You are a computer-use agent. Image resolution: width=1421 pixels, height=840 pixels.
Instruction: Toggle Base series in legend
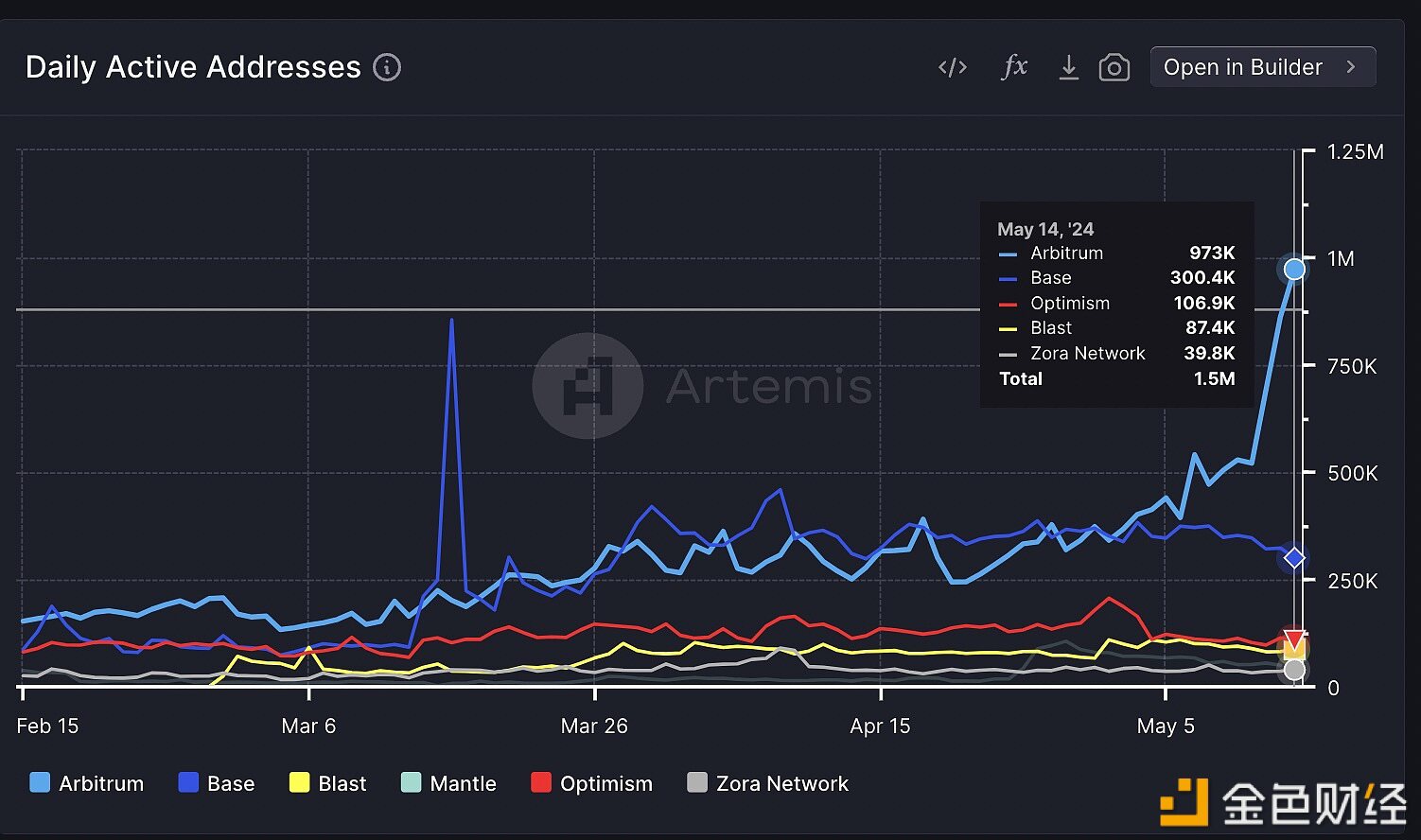coord(217,783)
